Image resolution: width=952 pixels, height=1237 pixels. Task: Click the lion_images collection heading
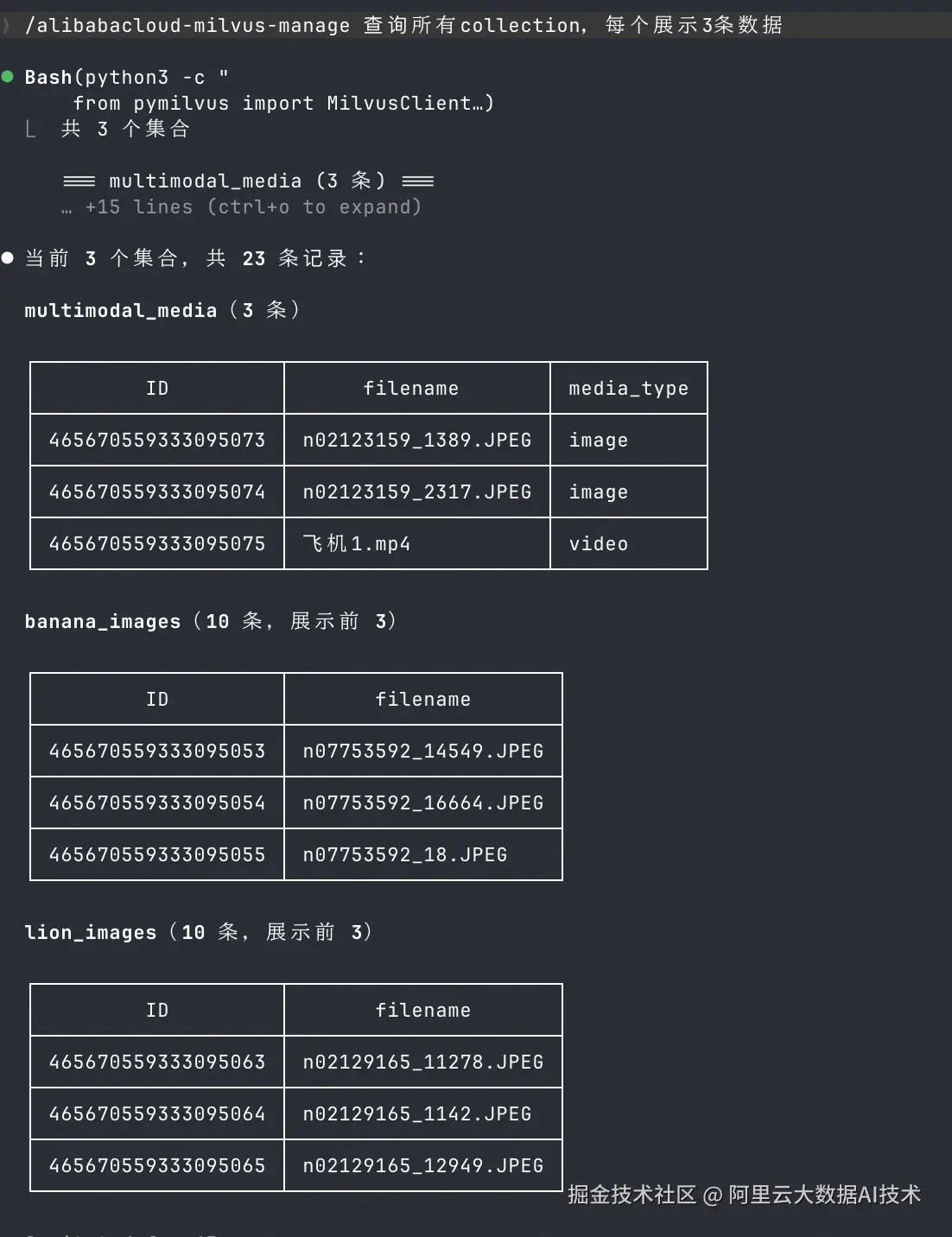(91, 932)
